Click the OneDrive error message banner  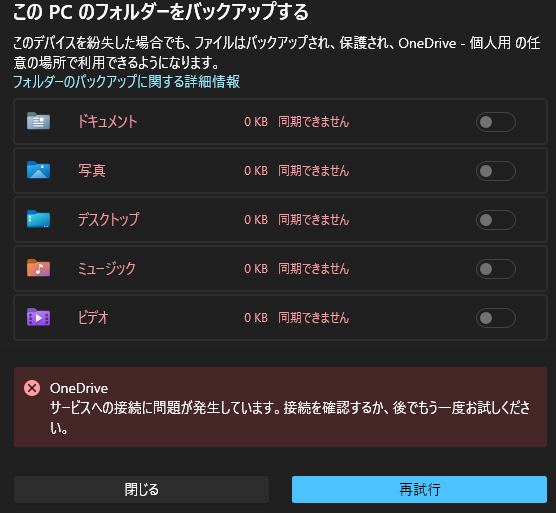pyautogui.click(x=280, y=407)
